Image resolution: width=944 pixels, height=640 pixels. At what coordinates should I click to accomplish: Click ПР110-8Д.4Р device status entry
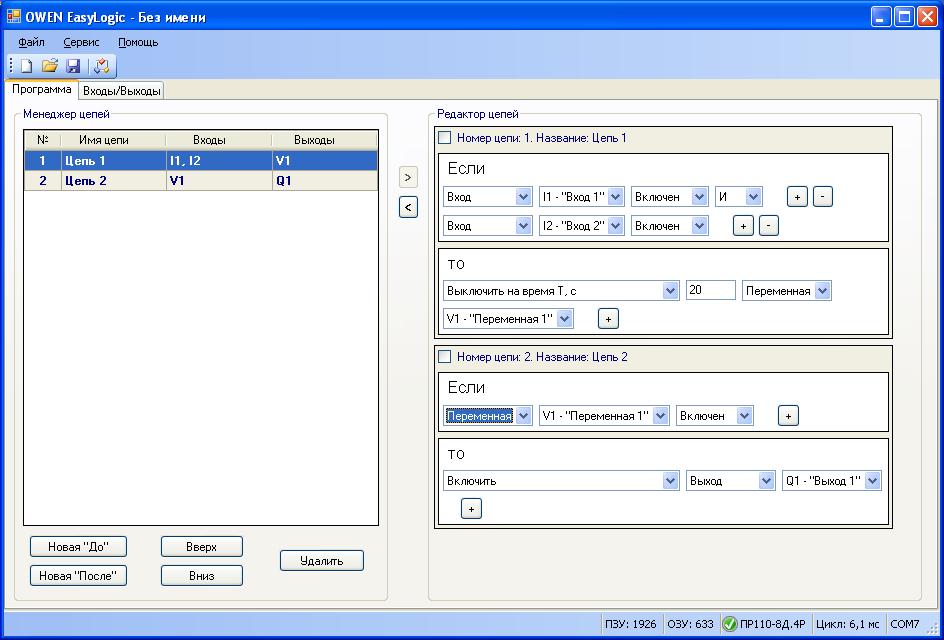[x=765, y=624]
